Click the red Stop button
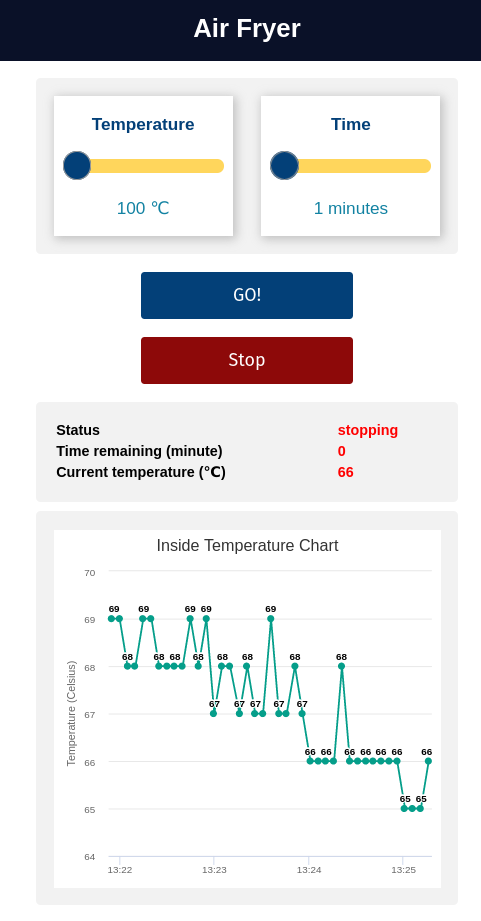 click(x=247, y=360)
